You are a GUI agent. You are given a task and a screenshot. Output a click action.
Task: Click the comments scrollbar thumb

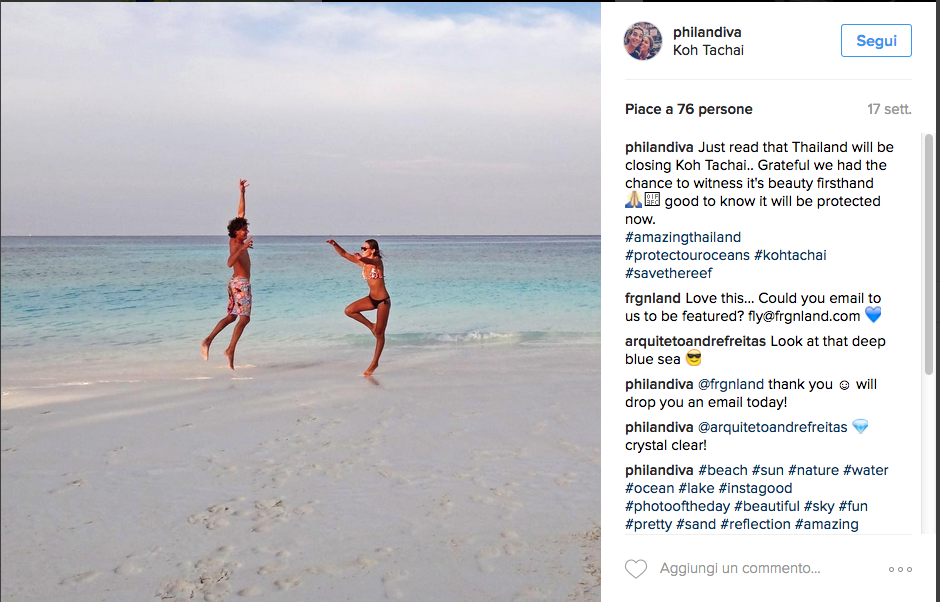coord(929,255)
